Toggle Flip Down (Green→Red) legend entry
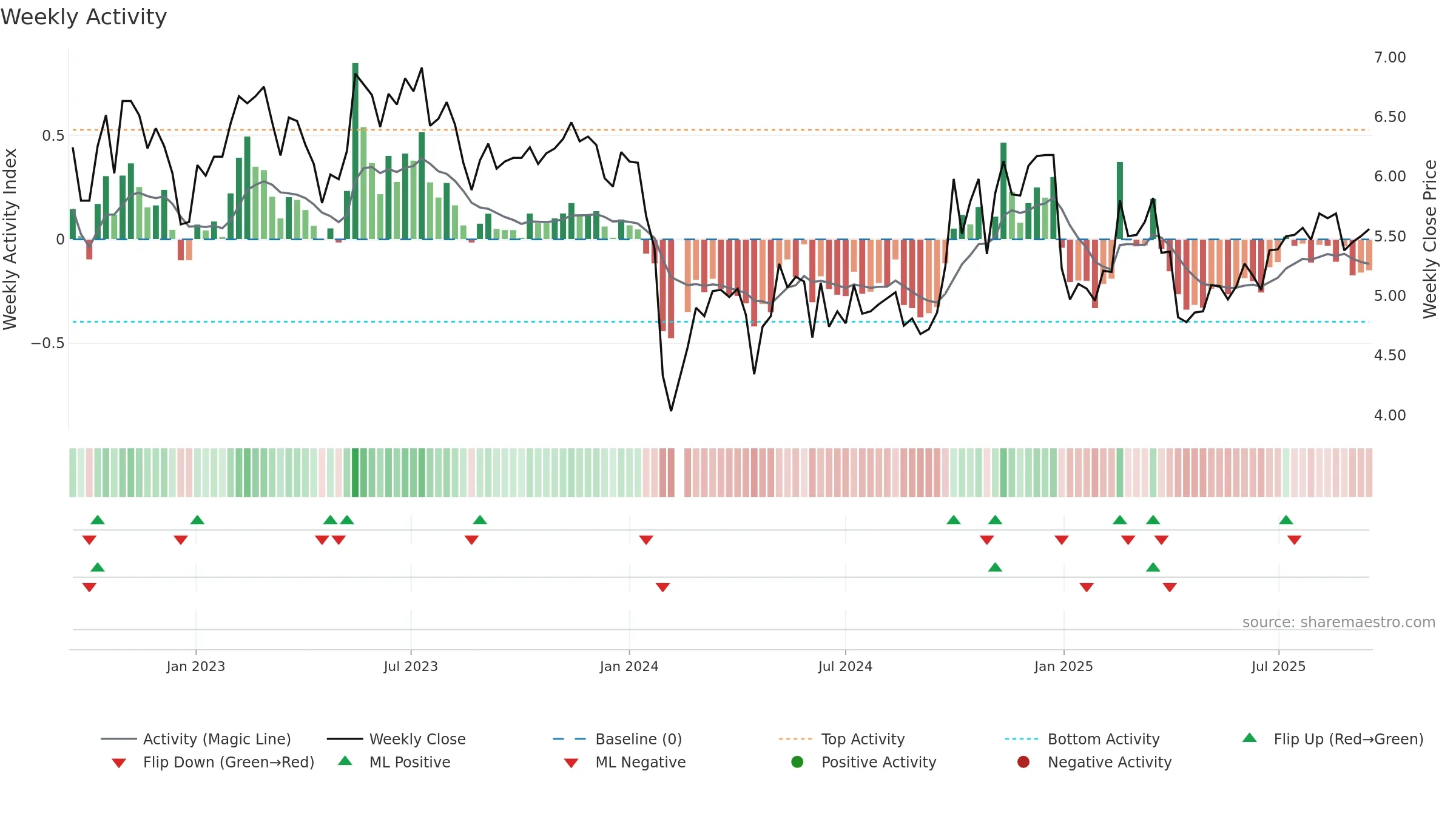Screen dimensions: 1456x819 [x=213, y=762]
